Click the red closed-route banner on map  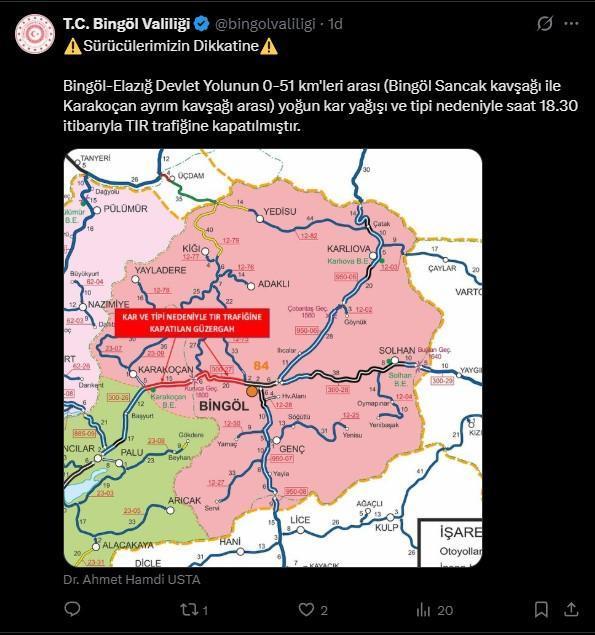192,323
